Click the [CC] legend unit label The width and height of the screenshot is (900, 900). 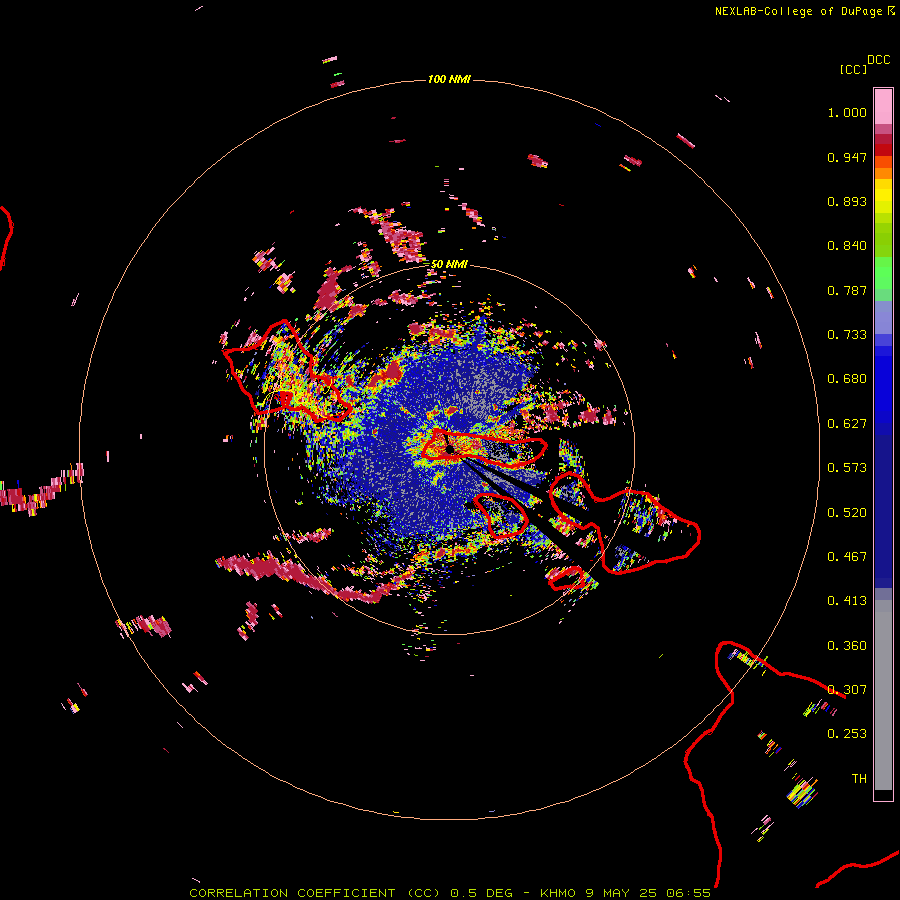click(853, 69)
